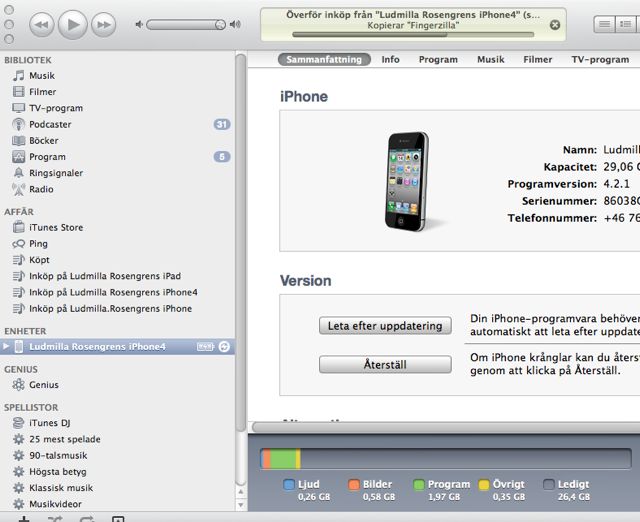Open Podcaster in the library sidebar
Image resolution: width=640 pixels, height=522 pixels.
(50, 124)
